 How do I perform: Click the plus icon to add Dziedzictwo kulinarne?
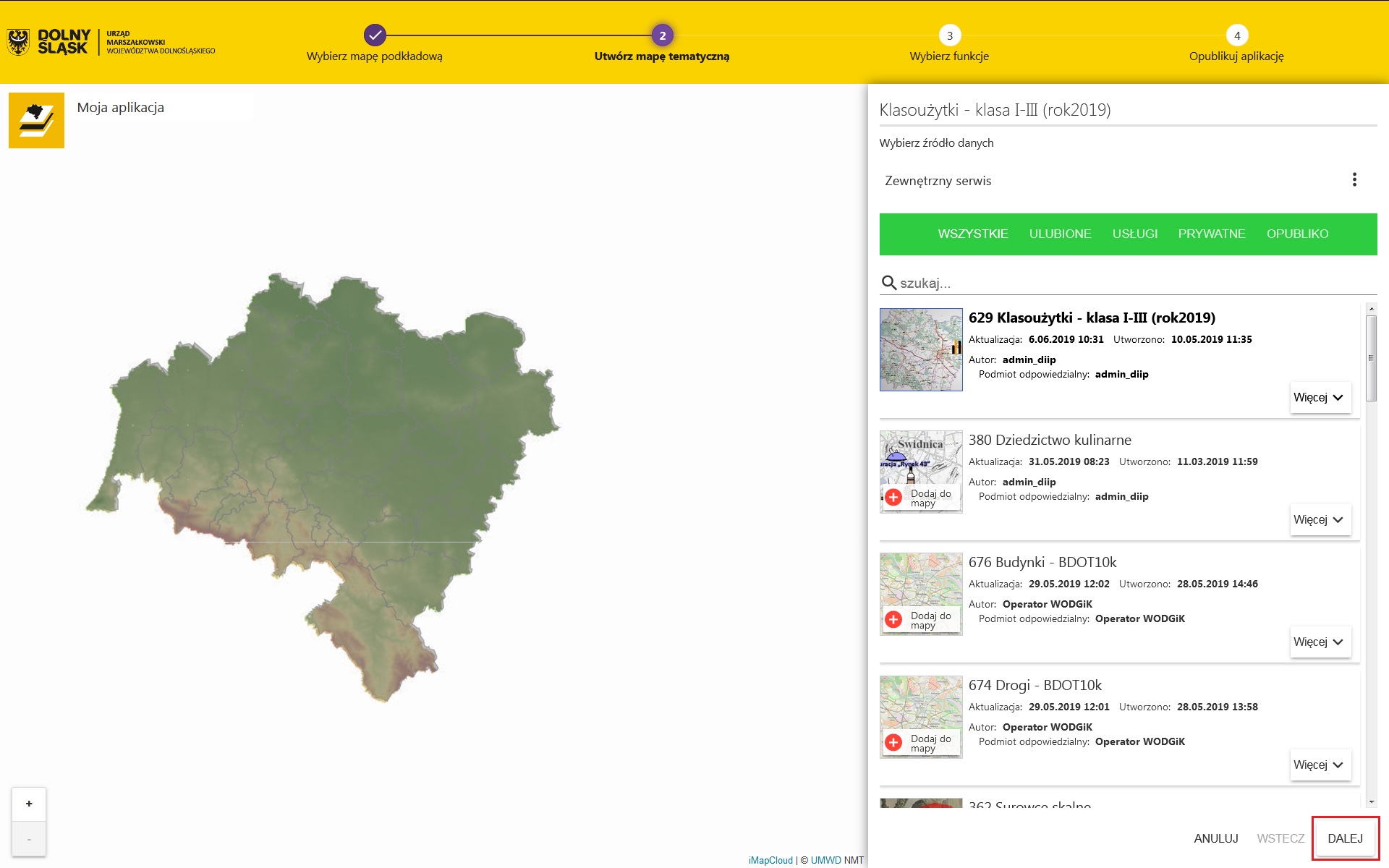point(894,497)
